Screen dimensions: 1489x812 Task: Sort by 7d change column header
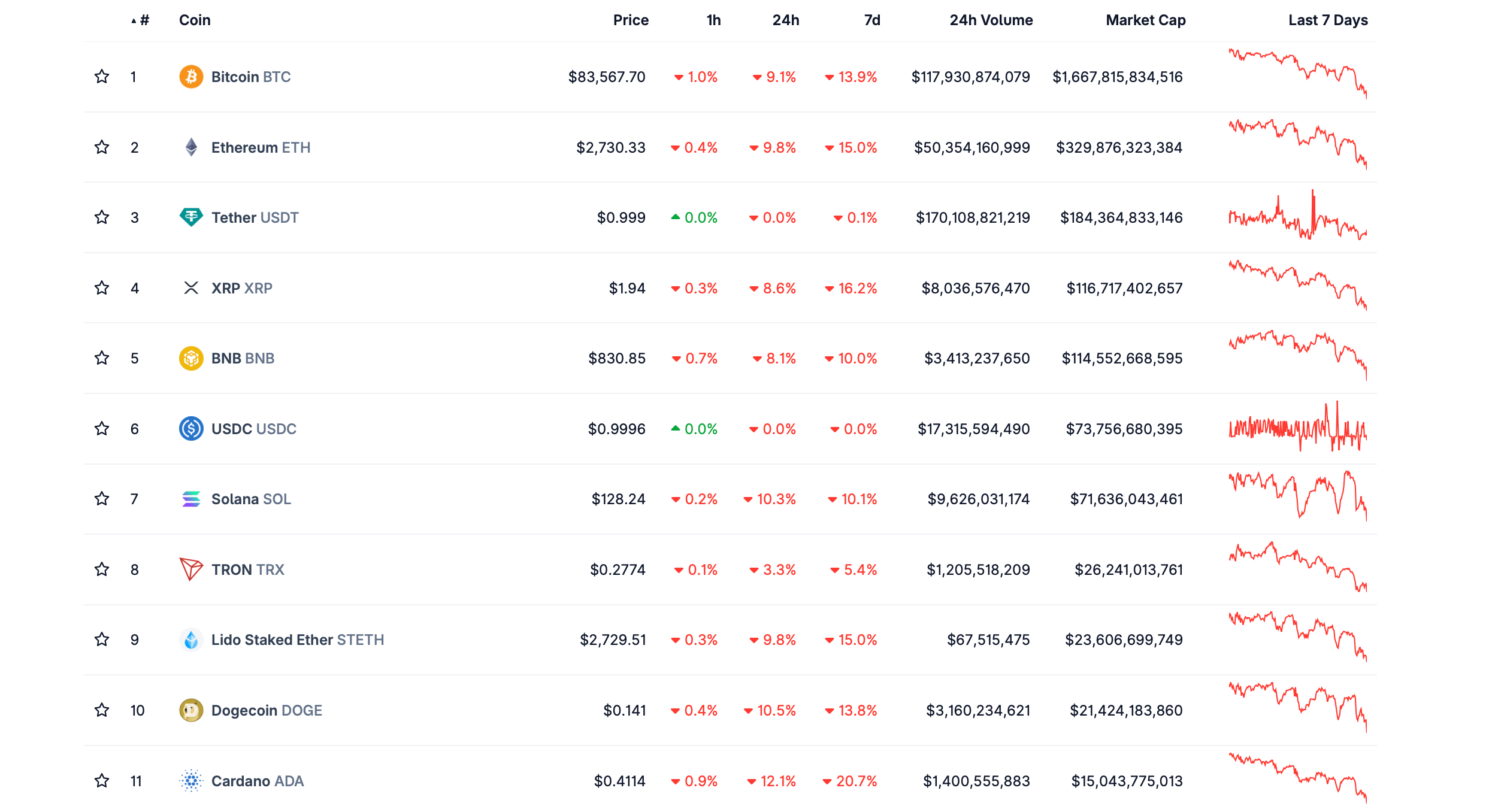871,20
